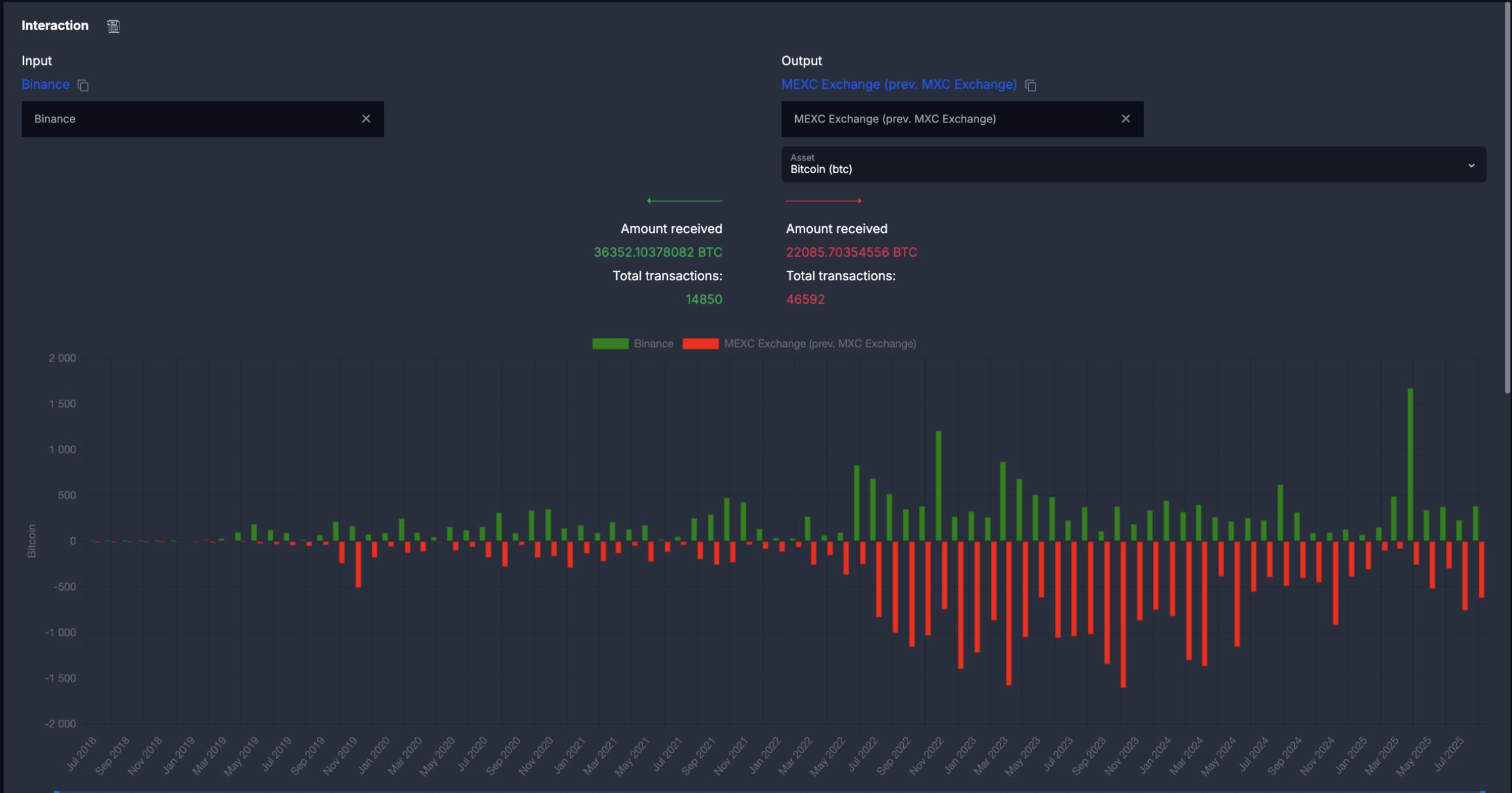Image resolution: width=1512 pixels, height=793 pixels.
Task: Open the Binance entity link
Action: [x=45, y=84]
